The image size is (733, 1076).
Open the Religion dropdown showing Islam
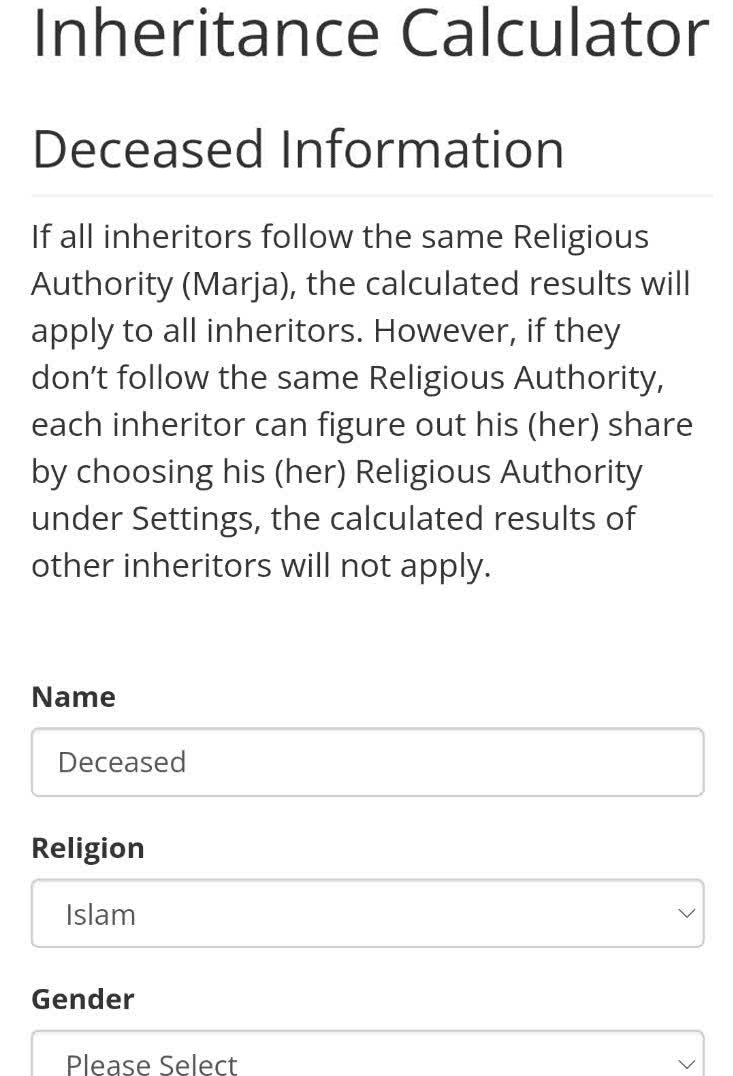point(367,913)
